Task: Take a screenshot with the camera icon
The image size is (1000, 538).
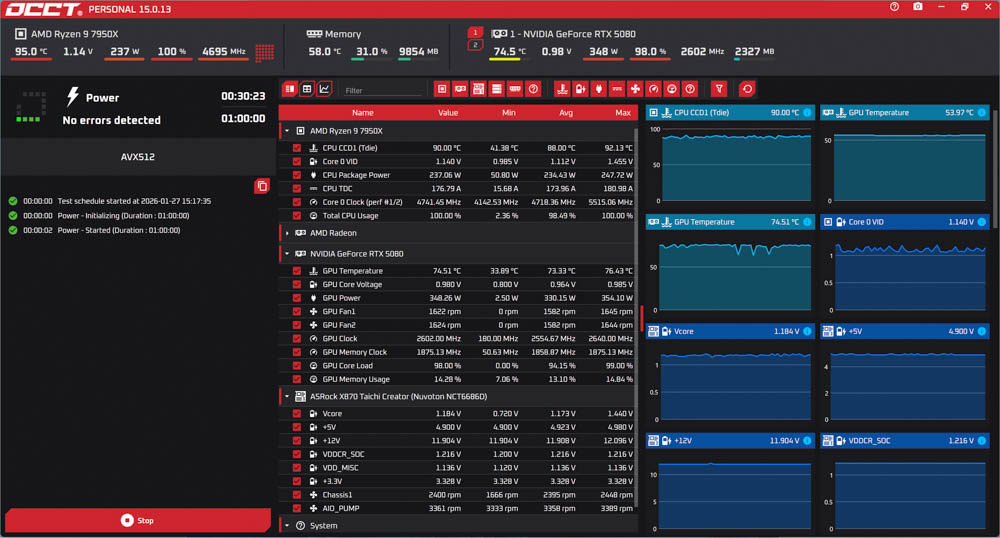Action: [918, 7]
